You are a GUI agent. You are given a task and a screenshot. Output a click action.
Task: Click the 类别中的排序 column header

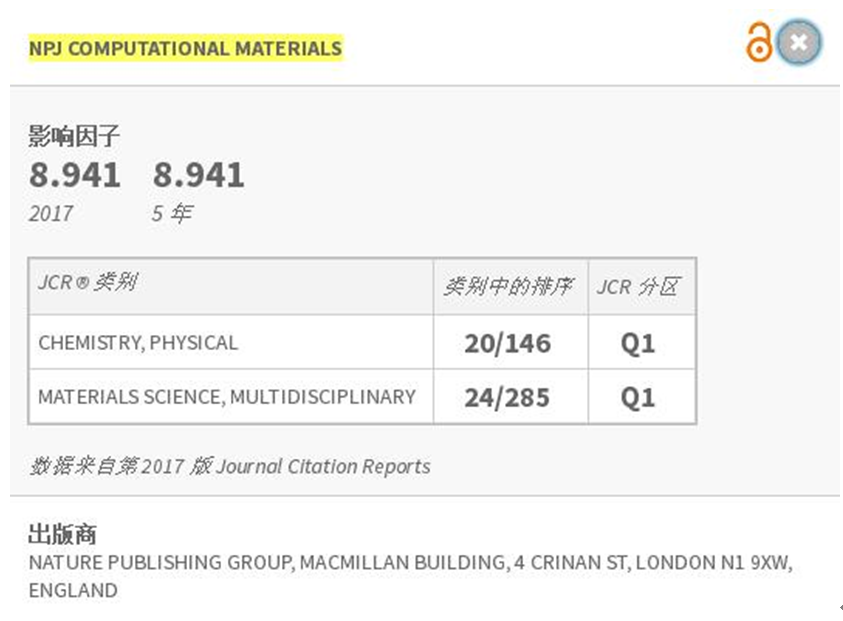pyautogui.click(x=509, y=287)
